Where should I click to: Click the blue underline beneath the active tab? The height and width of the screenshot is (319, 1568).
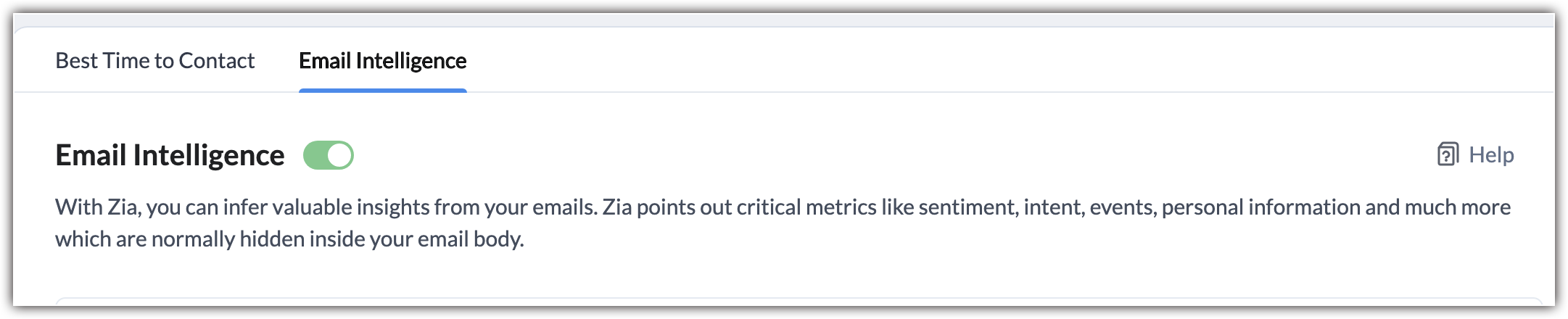(382, 91)
